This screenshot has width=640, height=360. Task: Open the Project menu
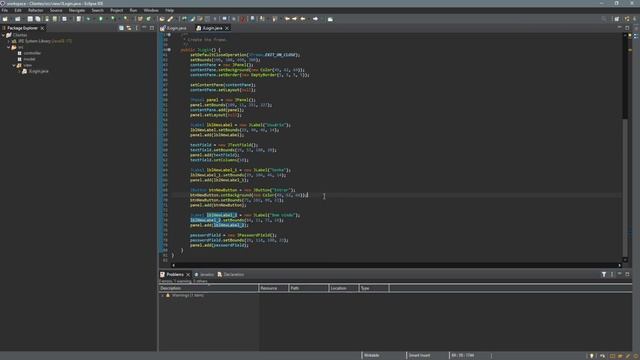[x=116, y=10]
